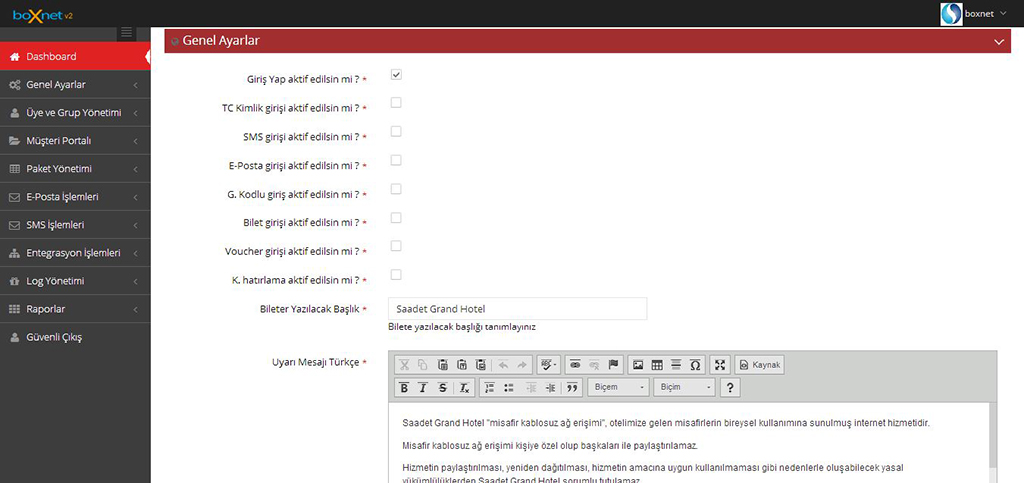Click the editor help question mark
The width and height of the screenshot is (1024, 483).
click(x=729, y=388)
